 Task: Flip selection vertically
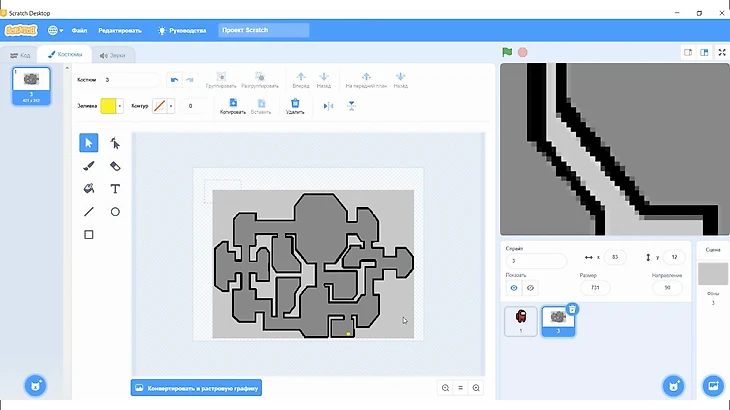point(351,106)
